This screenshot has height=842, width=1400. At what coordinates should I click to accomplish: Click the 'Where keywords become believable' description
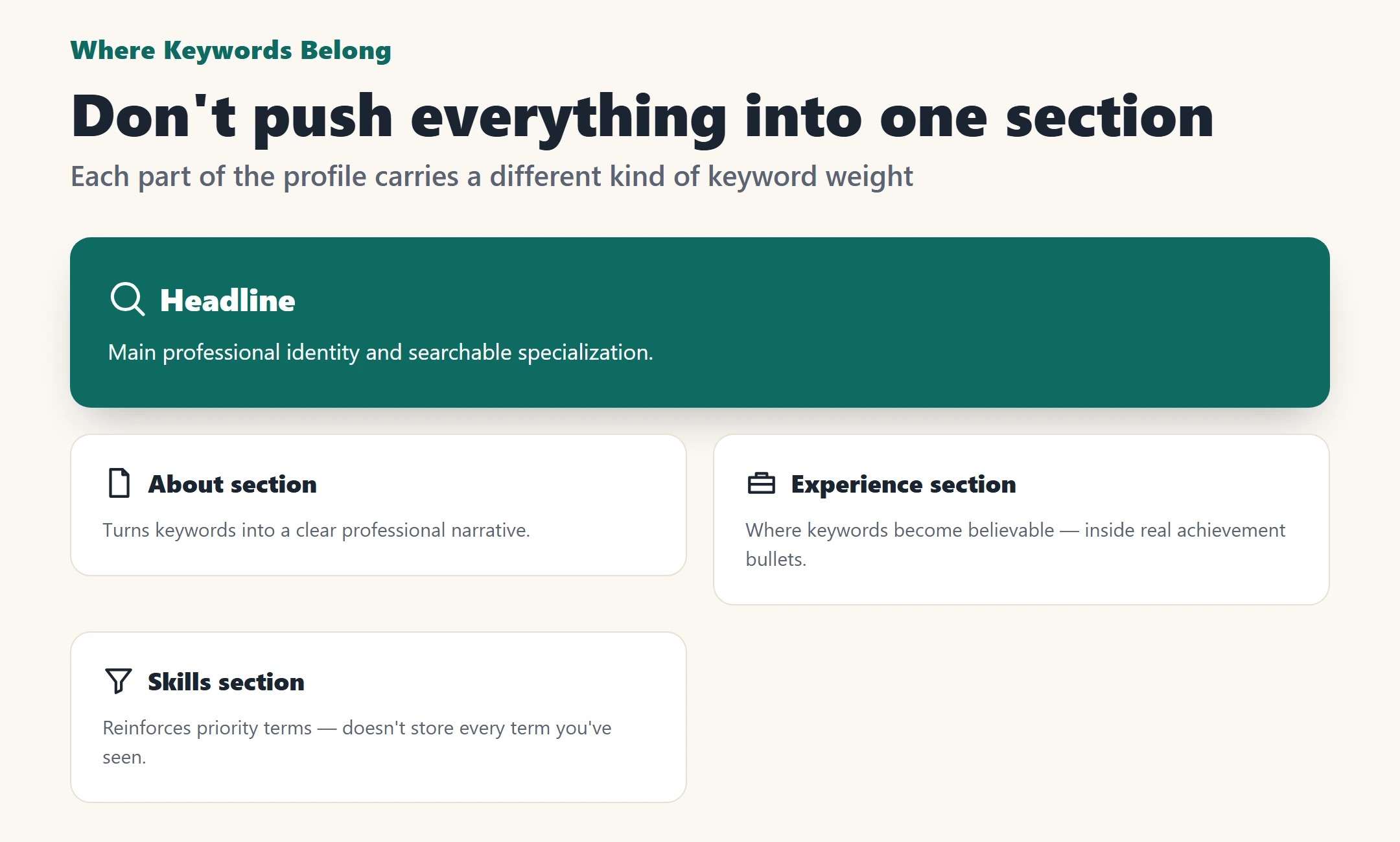pos(1016,544)
